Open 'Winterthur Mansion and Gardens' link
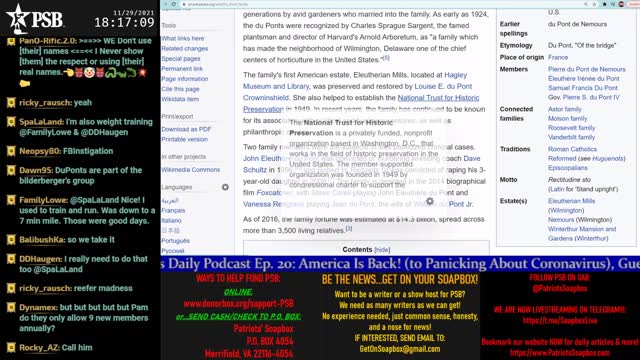 tap(582, 233)
